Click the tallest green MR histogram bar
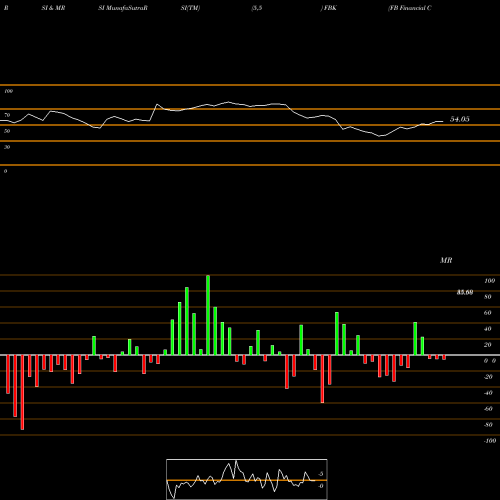 [x=208, y=315]
